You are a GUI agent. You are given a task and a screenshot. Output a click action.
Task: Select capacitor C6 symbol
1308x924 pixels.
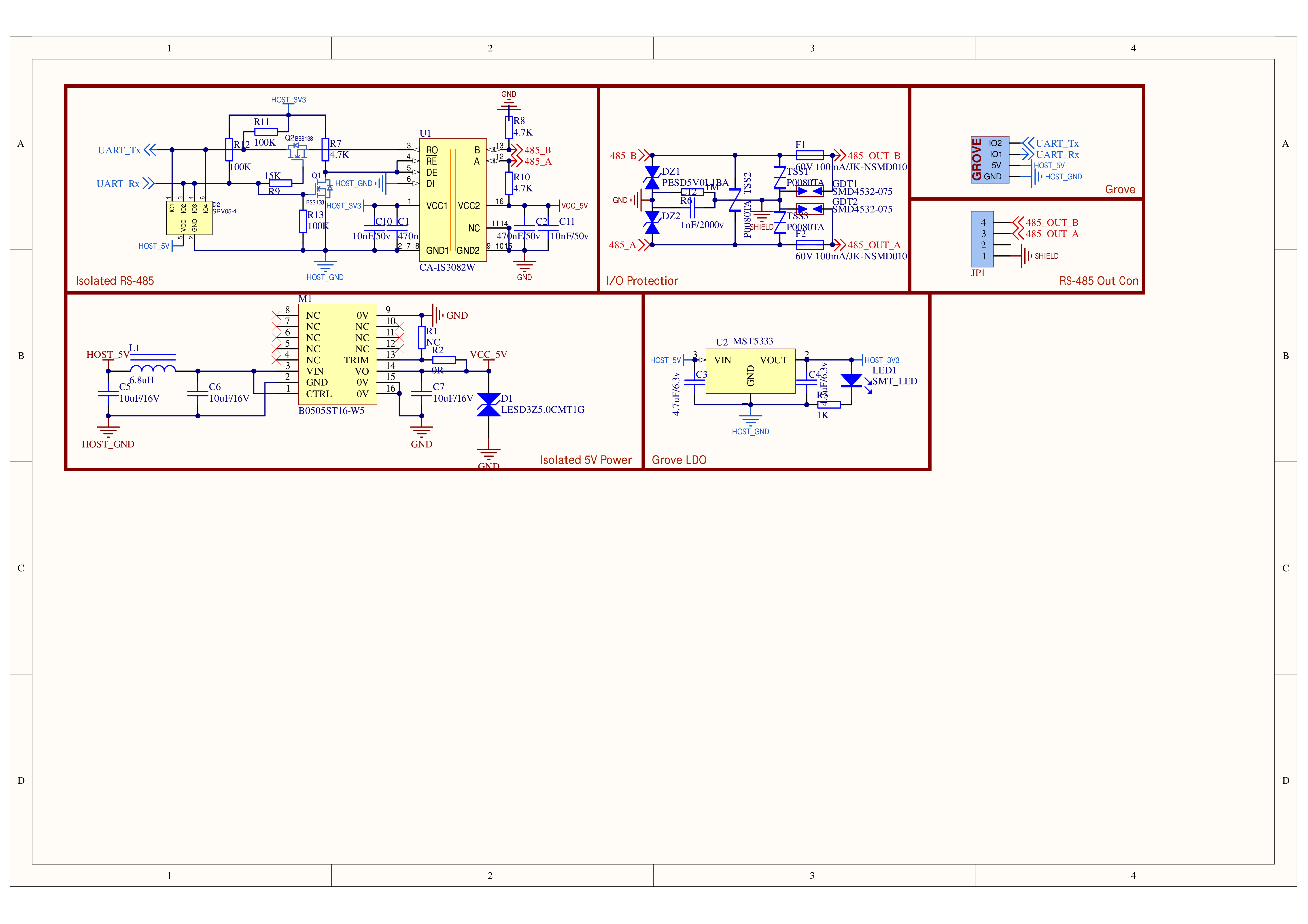tap(198, 393)
